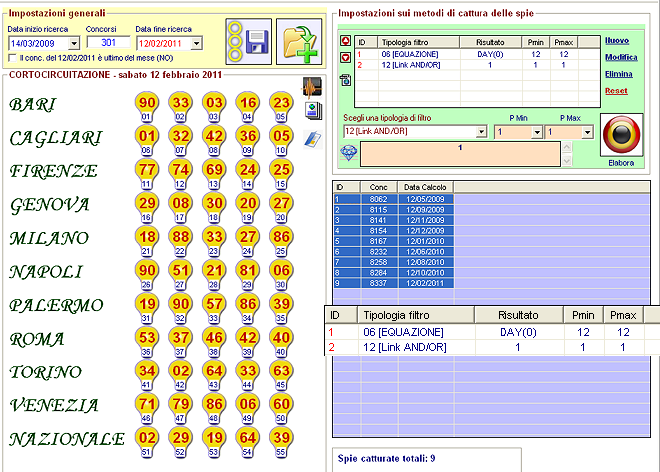Select the 06 [EQUAZIONE] filter row
The image size is (660, 472).
(x=411, y=54)
